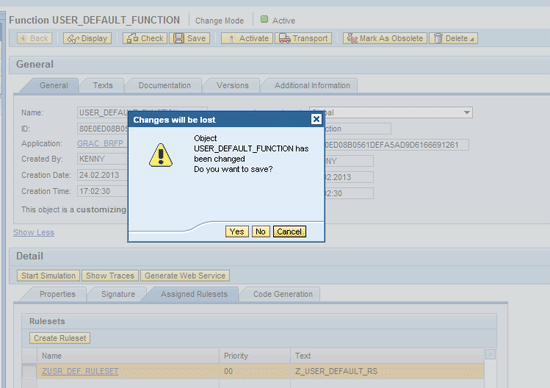Screen dimensions: 550x388
Task: Click Yes in the save dialog
Action: (237, 232)
